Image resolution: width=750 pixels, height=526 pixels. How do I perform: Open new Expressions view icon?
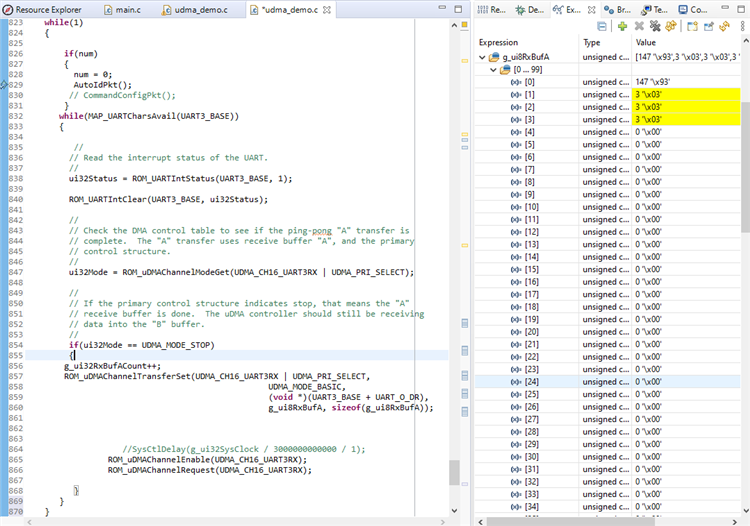click(692, 26)
